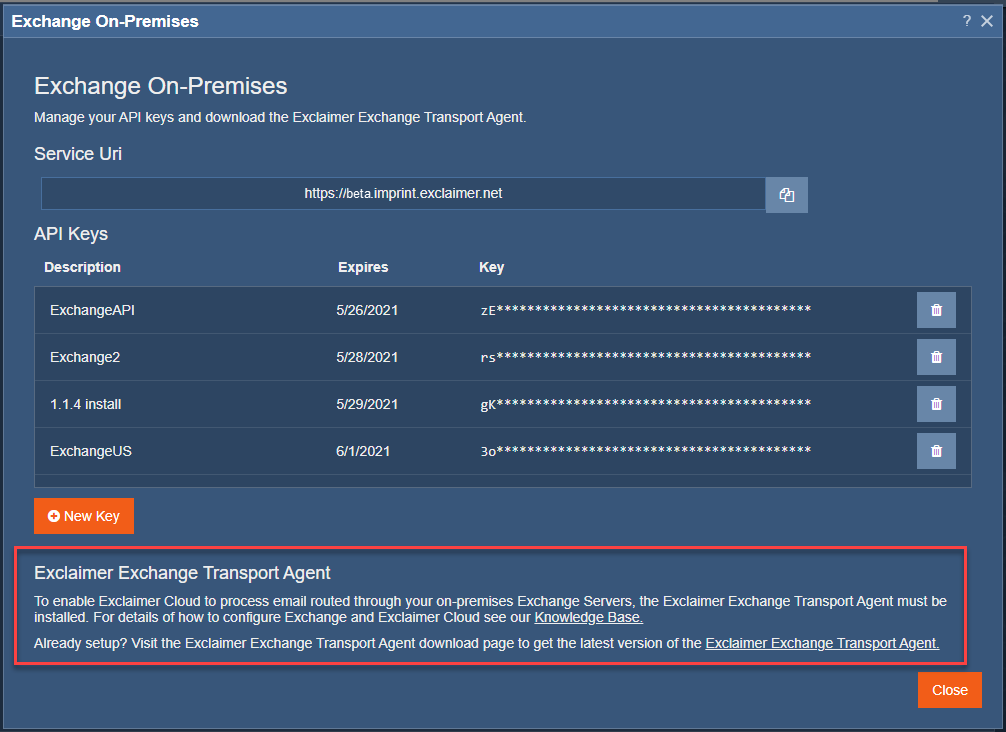1006x732 pixels.
Task: Select the ExchangeAPI row description
Action: 92,310
